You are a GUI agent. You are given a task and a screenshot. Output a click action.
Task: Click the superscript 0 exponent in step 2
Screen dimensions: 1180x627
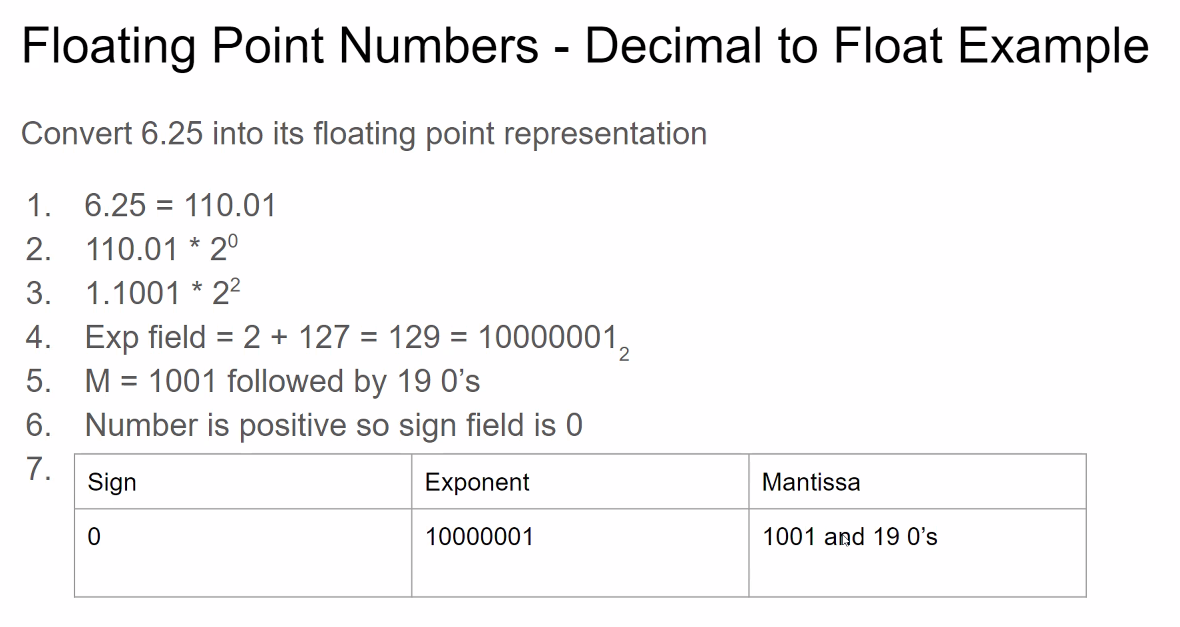pyautogui.click(x=231, y=241)
